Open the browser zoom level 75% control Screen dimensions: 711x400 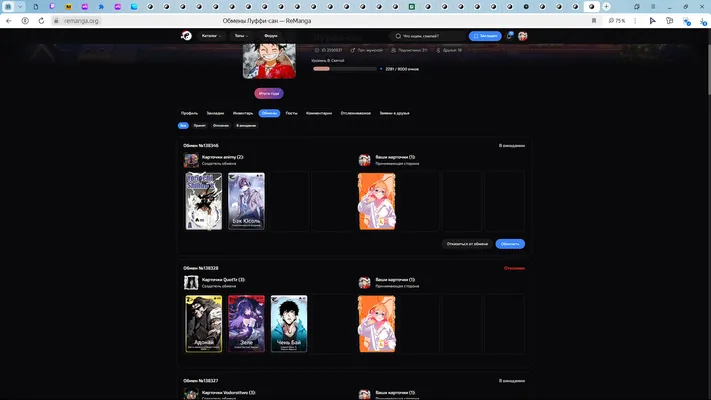coord(617,21)
